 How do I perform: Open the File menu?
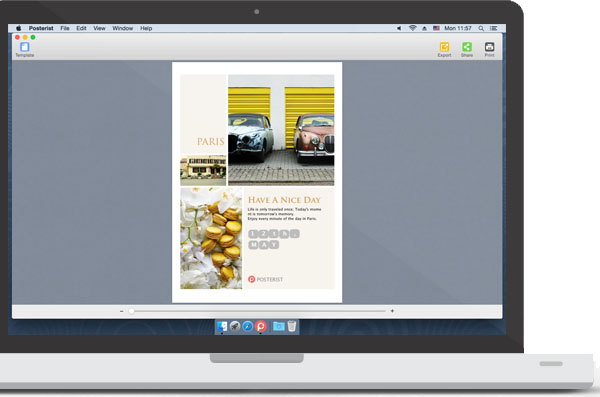point(65,28)
